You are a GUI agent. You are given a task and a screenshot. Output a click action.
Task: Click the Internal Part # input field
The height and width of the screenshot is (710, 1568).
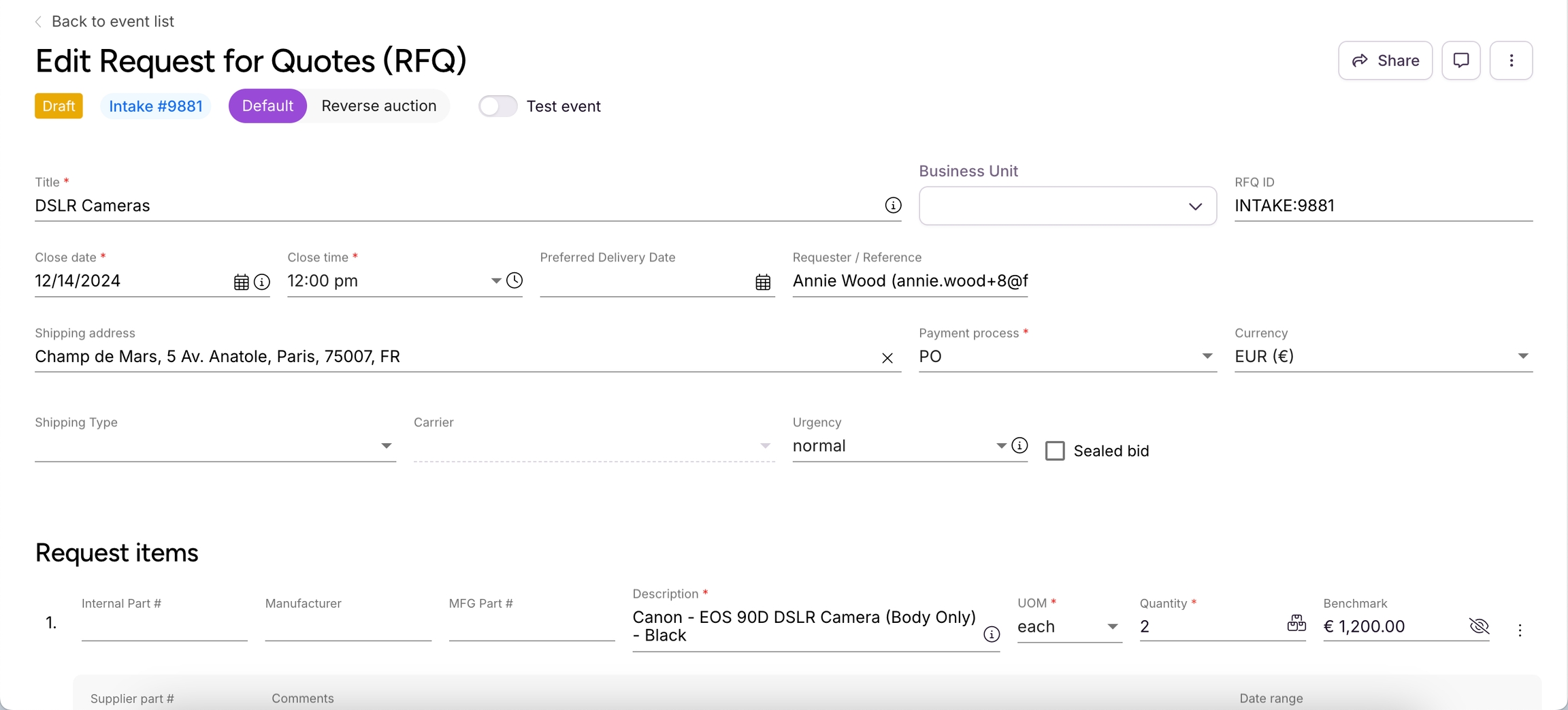(164, 626)
